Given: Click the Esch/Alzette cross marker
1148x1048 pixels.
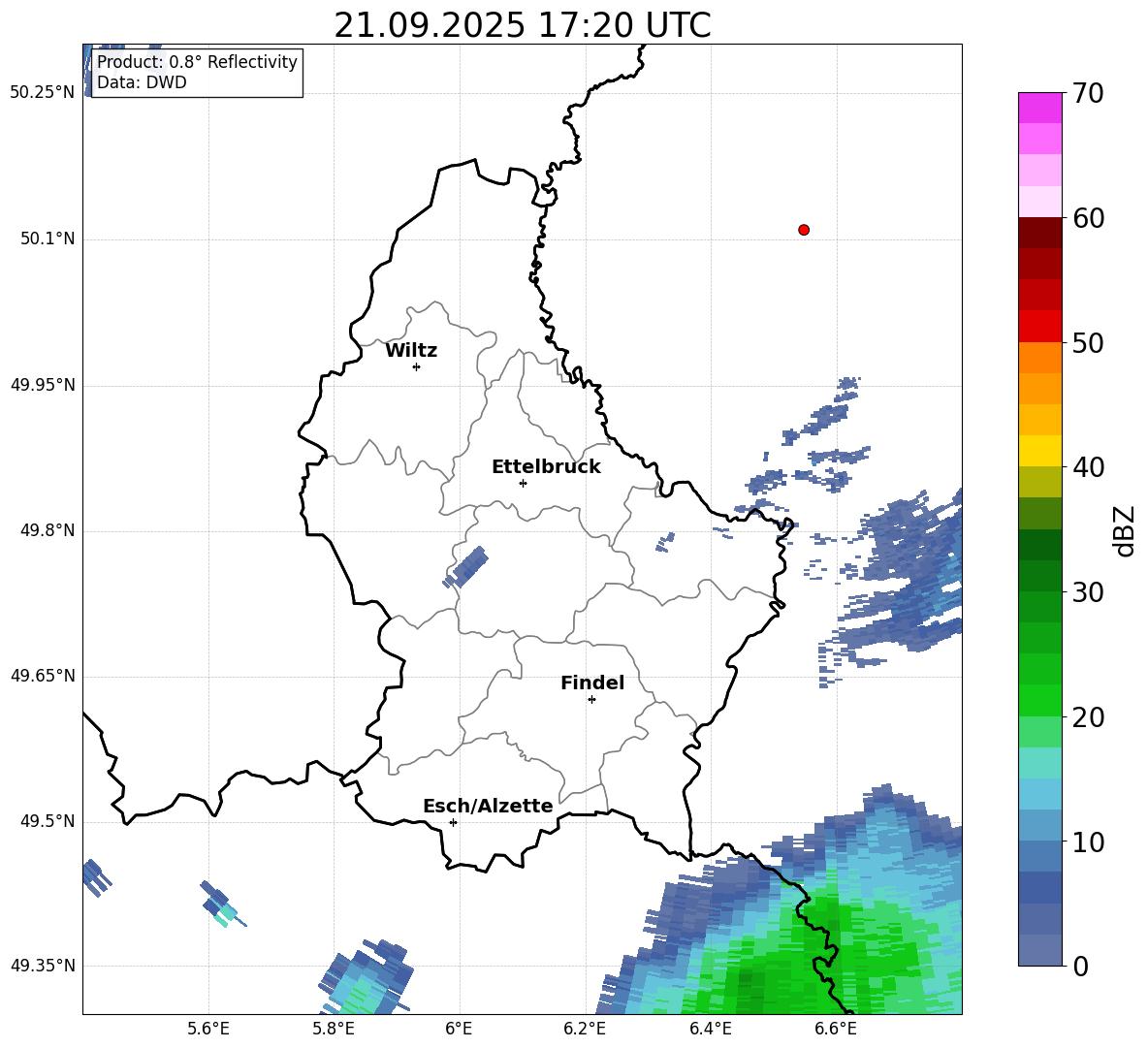Looking at the screenshot, I should tap(453, 822).
